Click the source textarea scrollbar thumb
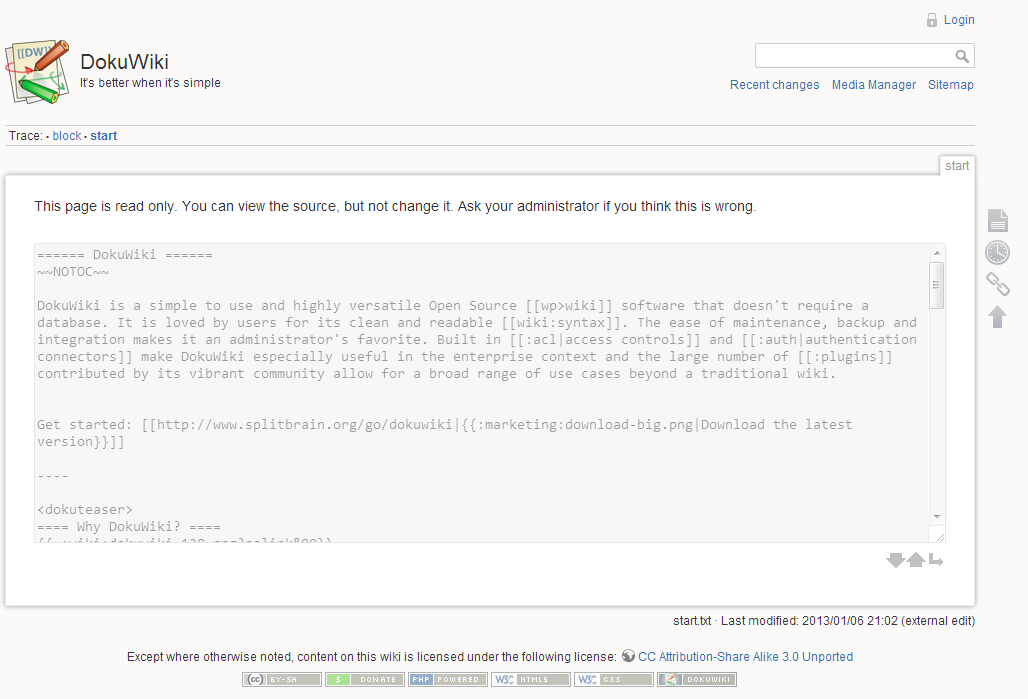Viewport: 1028px width, 699px height. (x=936, y=285)
